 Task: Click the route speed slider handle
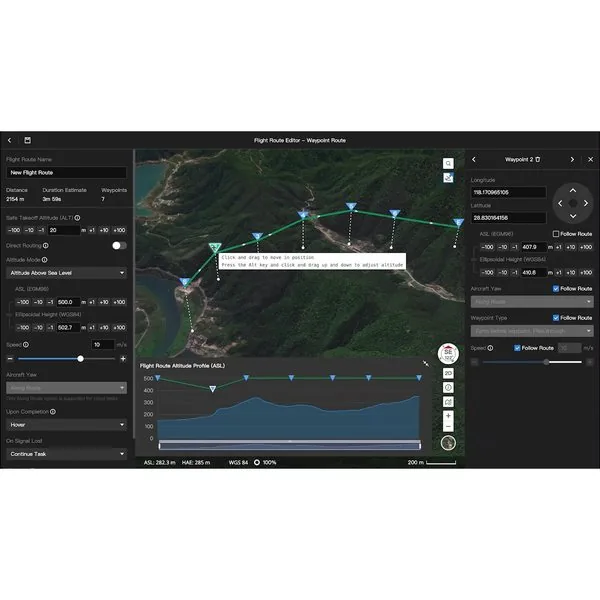point(80,359)
